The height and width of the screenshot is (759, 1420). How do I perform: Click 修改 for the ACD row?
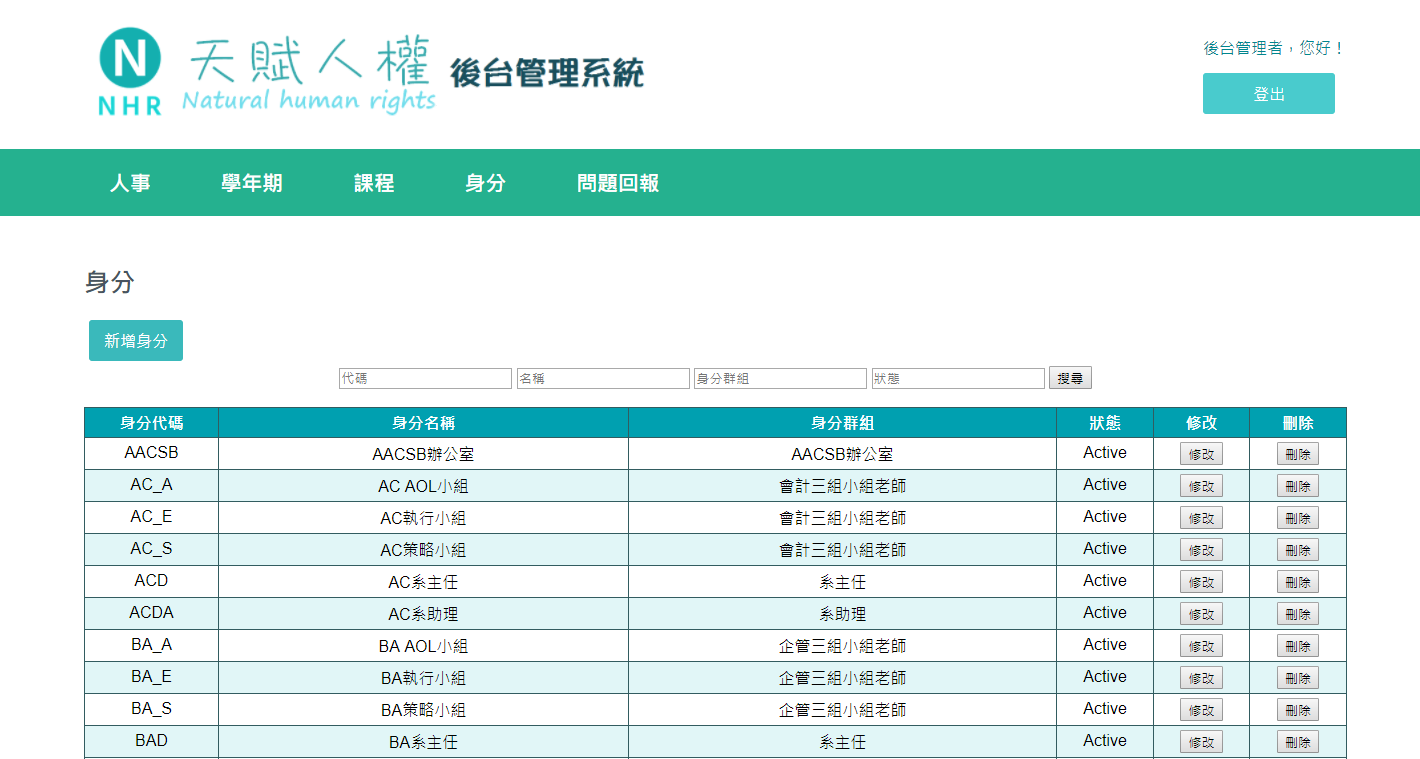pos(1201,582)
